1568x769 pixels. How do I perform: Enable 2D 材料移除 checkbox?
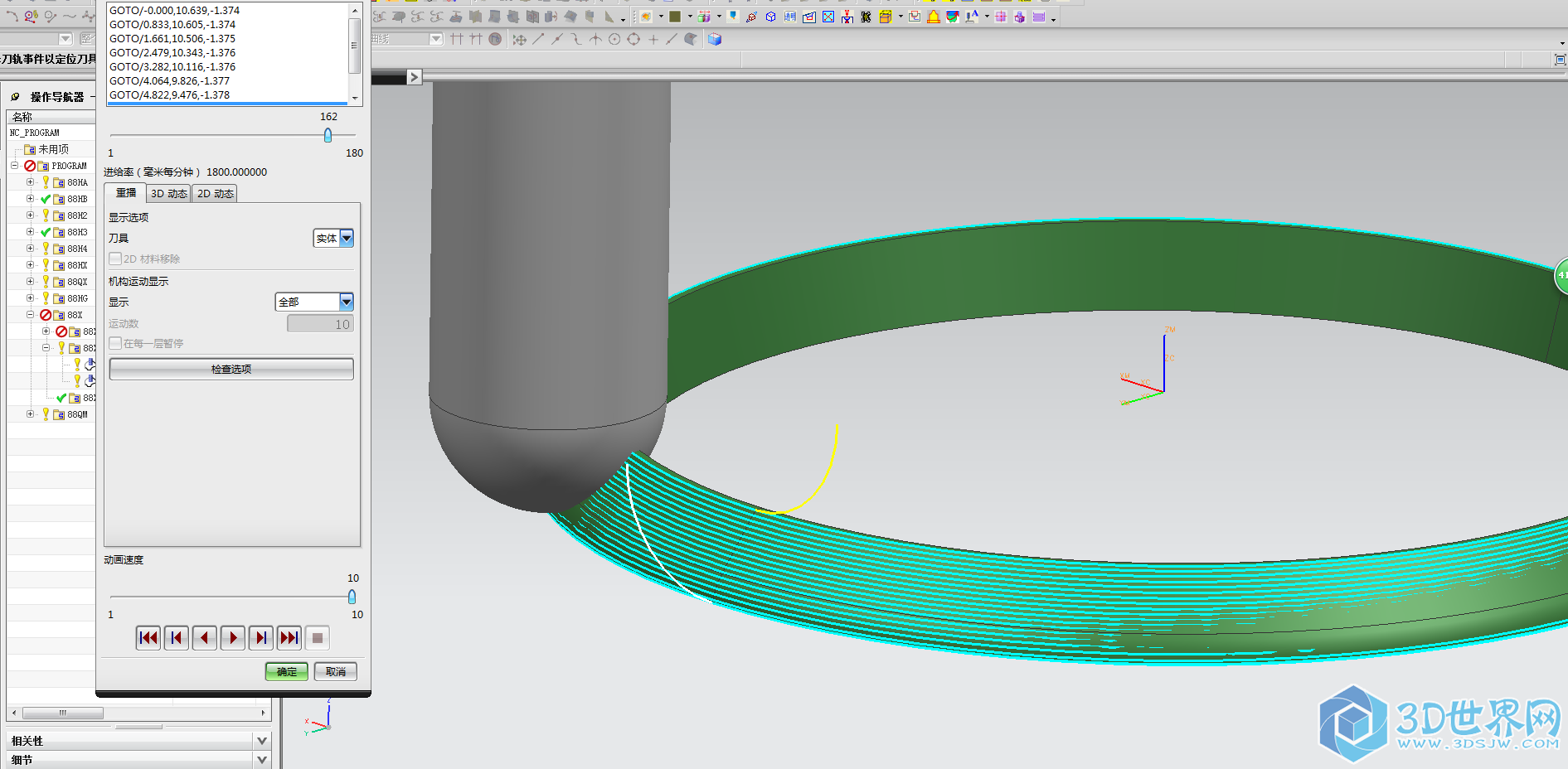pos(115,259)
